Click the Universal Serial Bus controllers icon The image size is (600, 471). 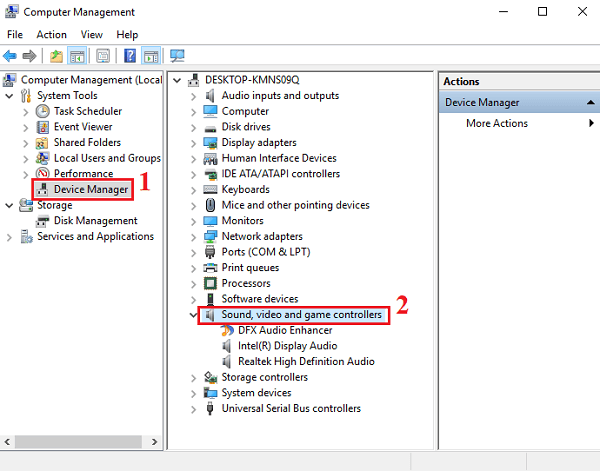pos(211,408)
